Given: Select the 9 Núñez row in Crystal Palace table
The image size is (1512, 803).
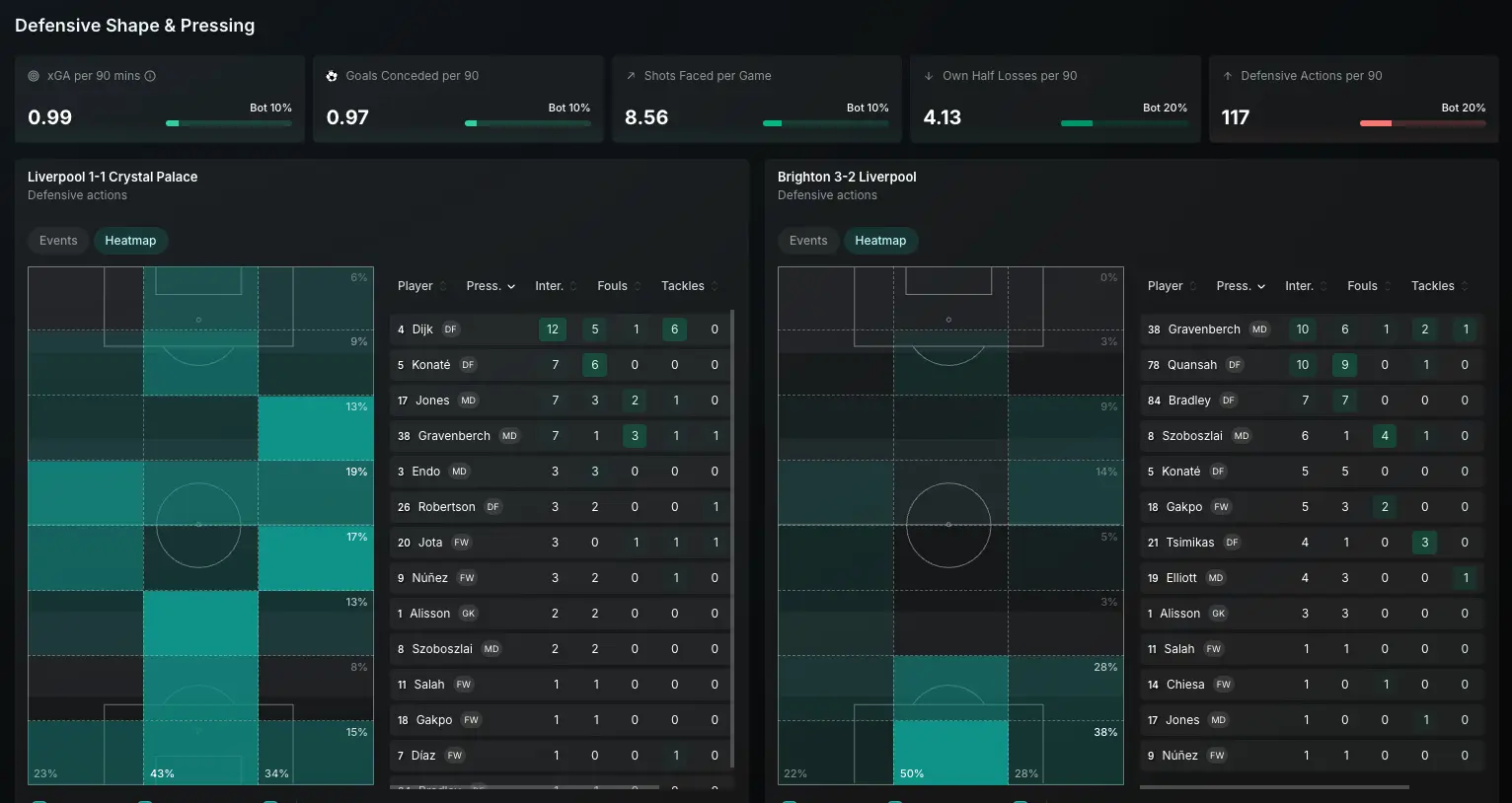Looking at the screenshot, I should pos(560,578).
